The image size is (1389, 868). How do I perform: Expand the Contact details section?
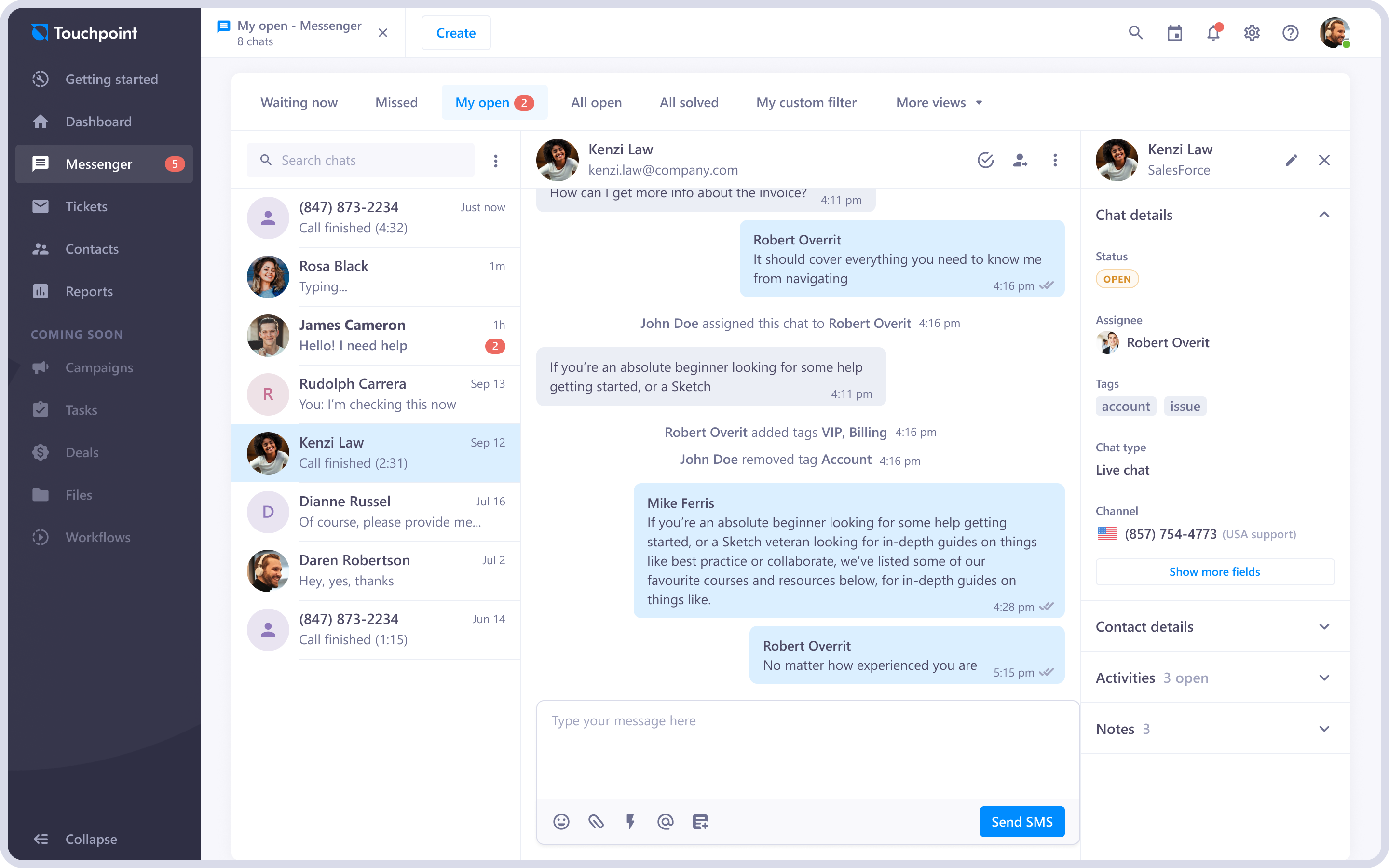[x=1324, y=626]
